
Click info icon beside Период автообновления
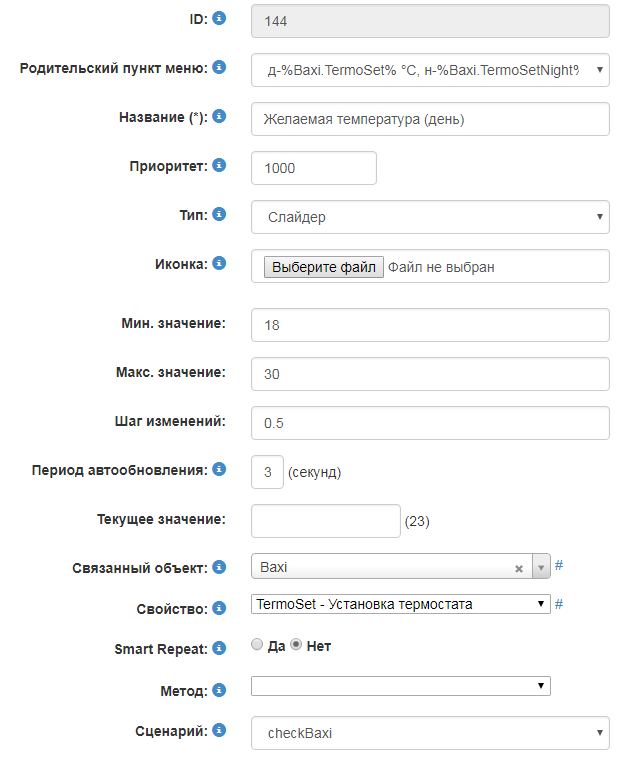point(219,468)
